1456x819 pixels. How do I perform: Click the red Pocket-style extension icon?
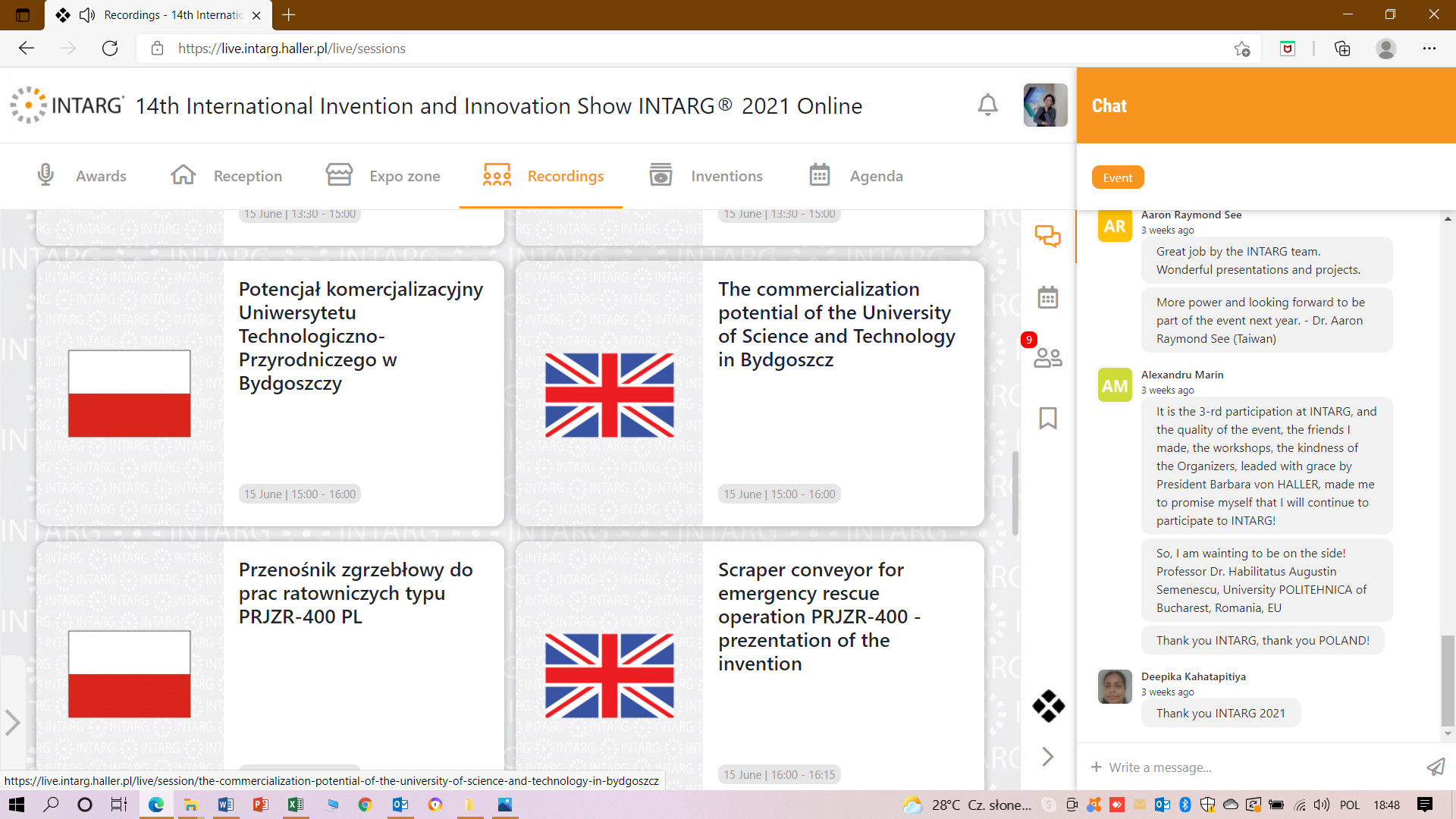tap(1287, 49)
